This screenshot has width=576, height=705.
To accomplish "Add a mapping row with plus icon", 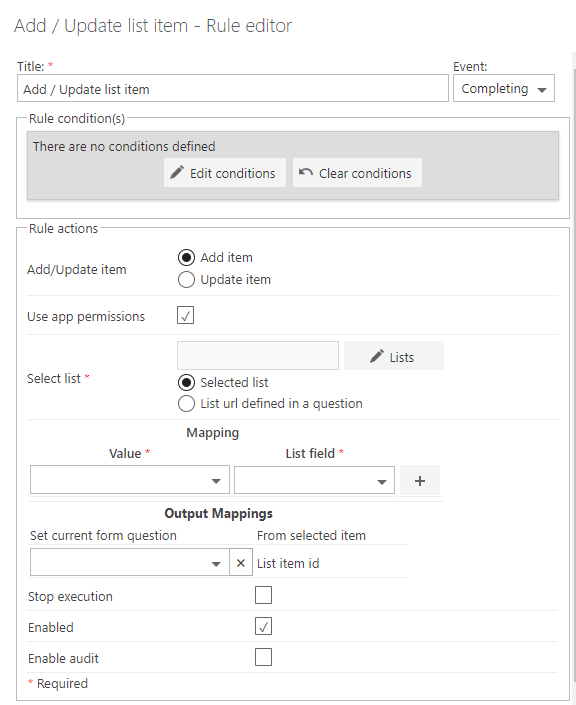I will coord(420,481).
